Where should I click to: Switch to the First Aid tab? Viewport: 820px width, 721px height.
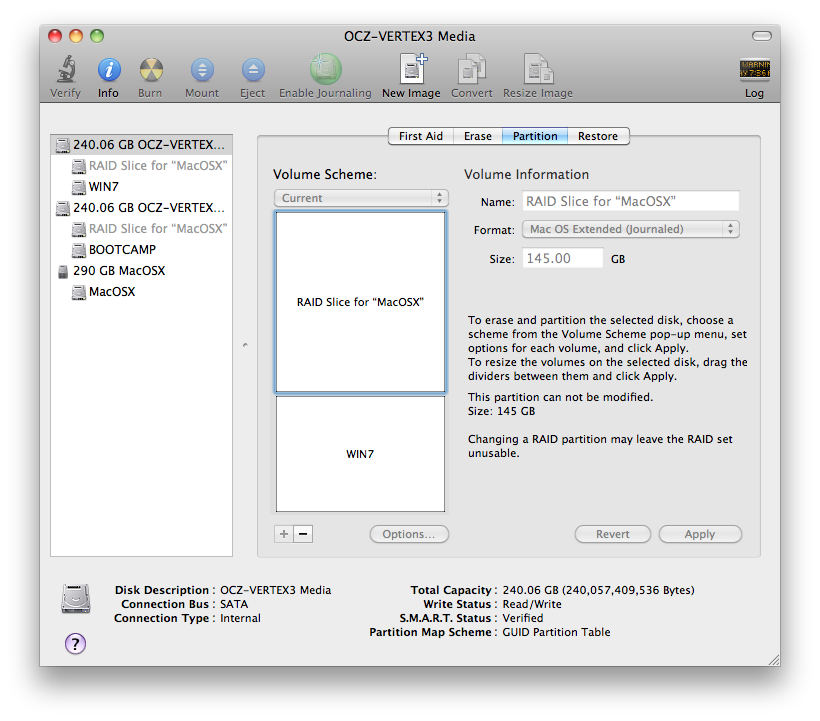pos(420,136)
